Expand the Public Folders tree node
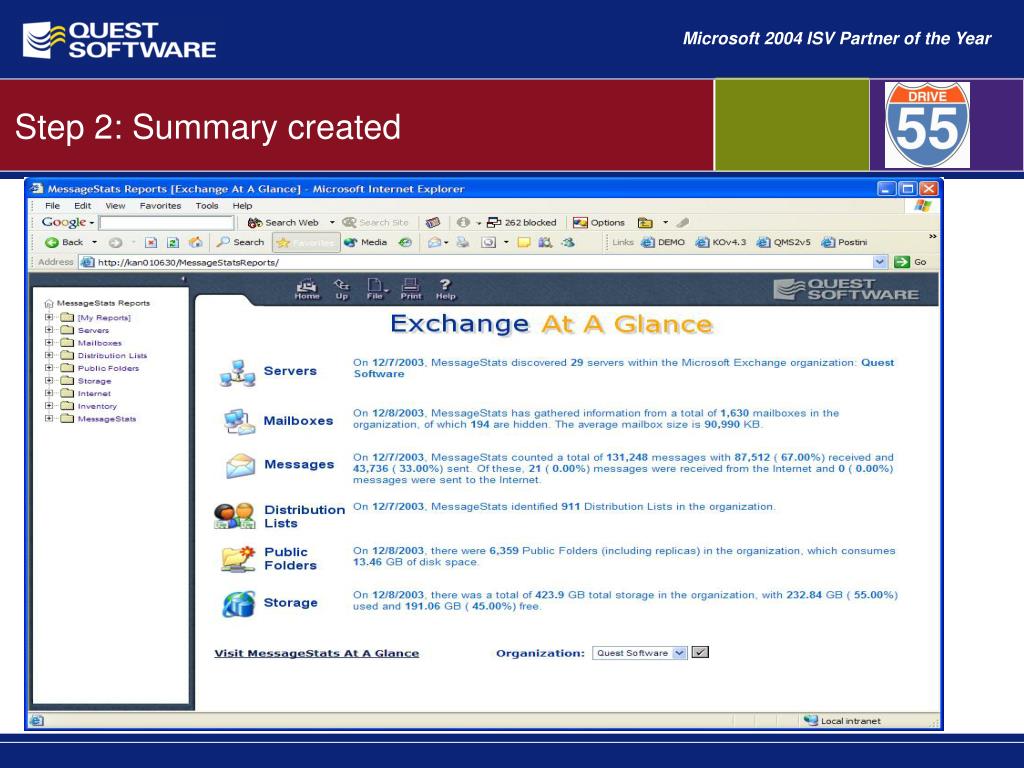Screen dimensions: 1024x768 (x=48, y=368)
